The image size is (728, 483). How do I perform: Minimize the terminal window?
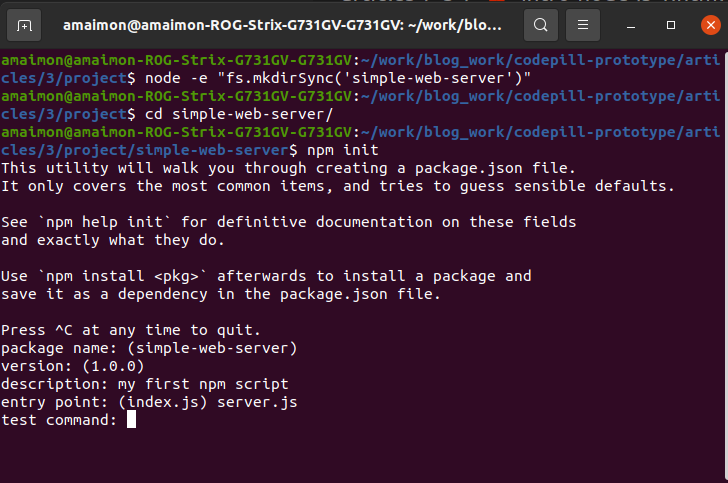click(630, 25)
